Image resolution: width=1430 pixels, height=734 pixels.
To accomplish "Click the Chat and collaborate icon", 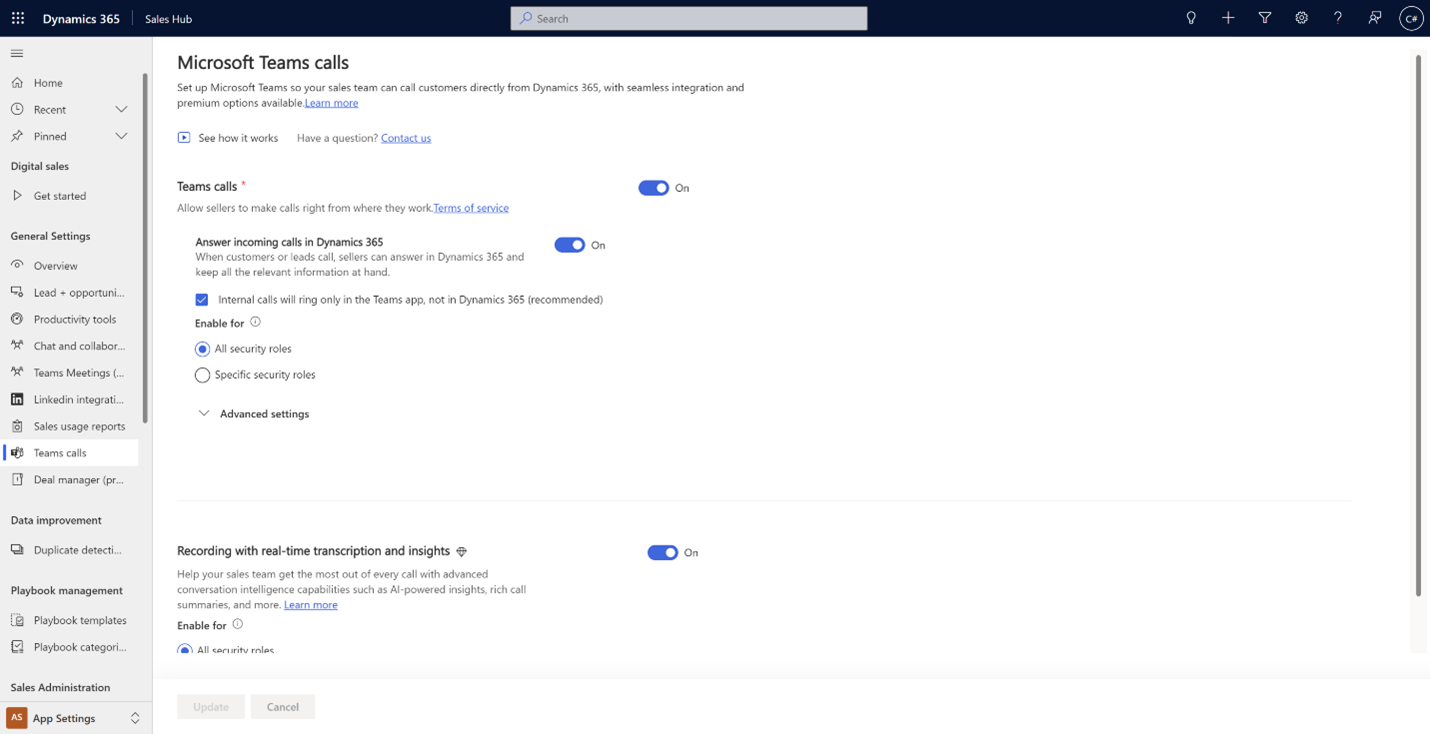I will tap(17, 345).
